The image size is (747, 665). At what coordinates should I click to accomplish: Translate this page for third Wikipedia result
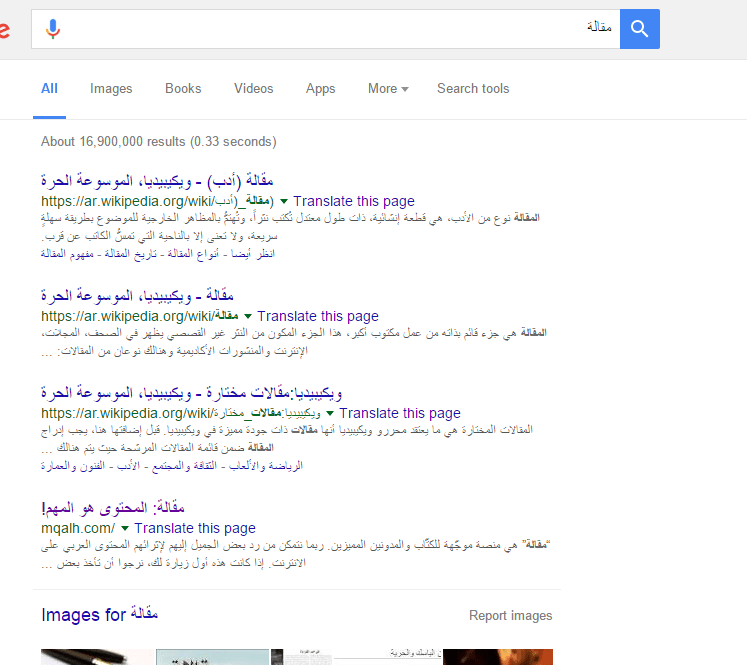(x=400, y=413)
